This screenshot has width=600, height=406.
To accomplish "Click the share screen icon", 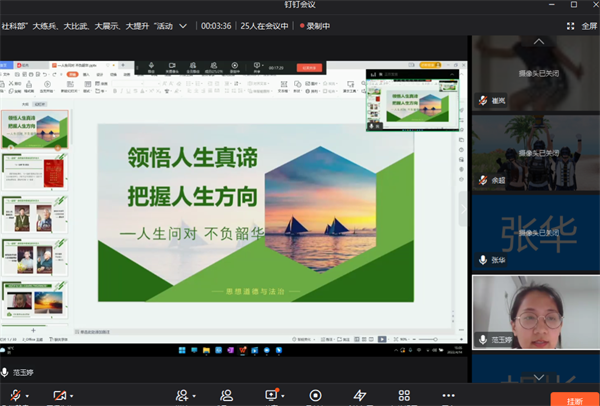I will [x=271, y=395].
